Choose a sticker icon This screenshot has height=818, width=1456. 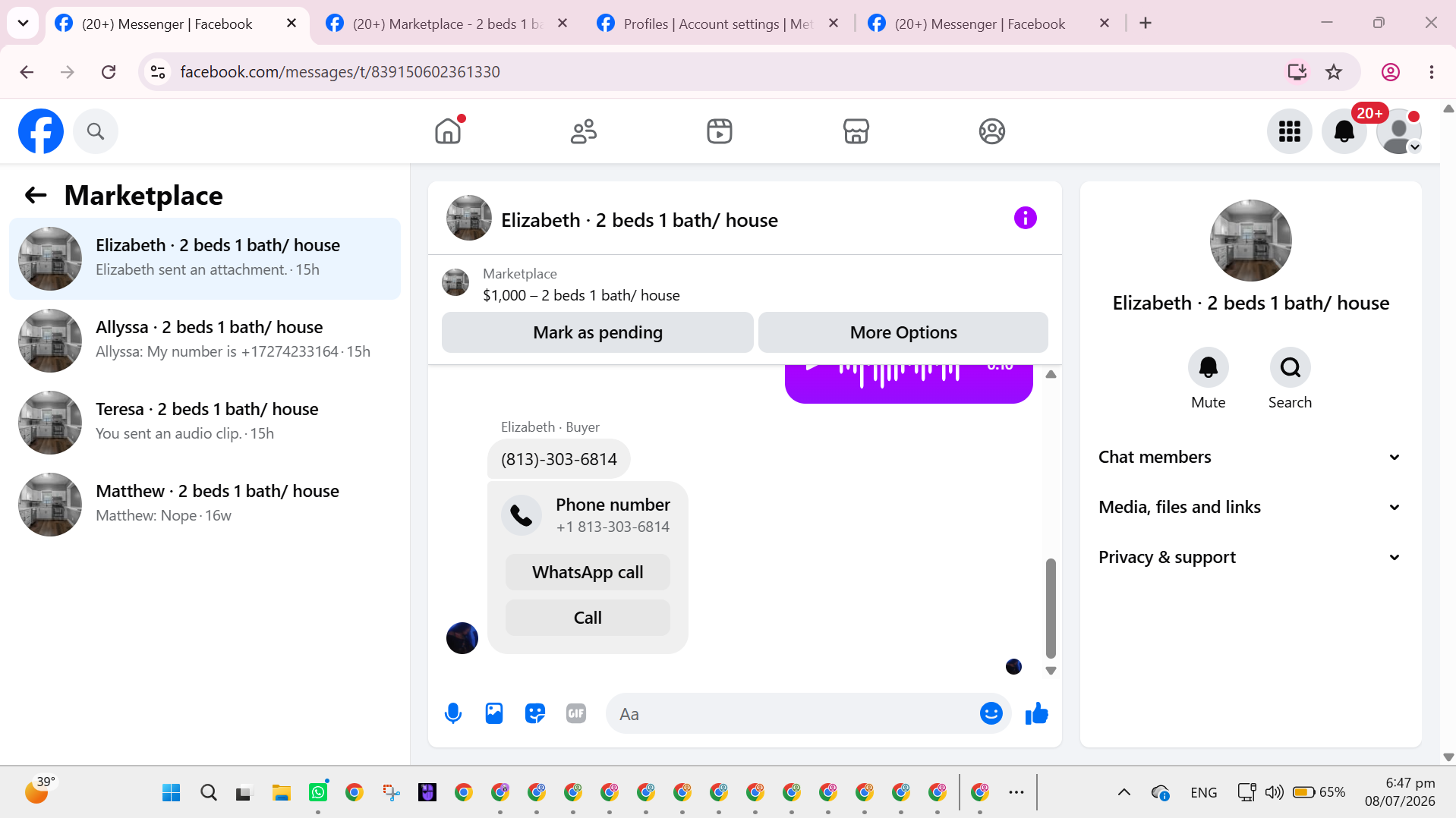click(x=535, y=713)
